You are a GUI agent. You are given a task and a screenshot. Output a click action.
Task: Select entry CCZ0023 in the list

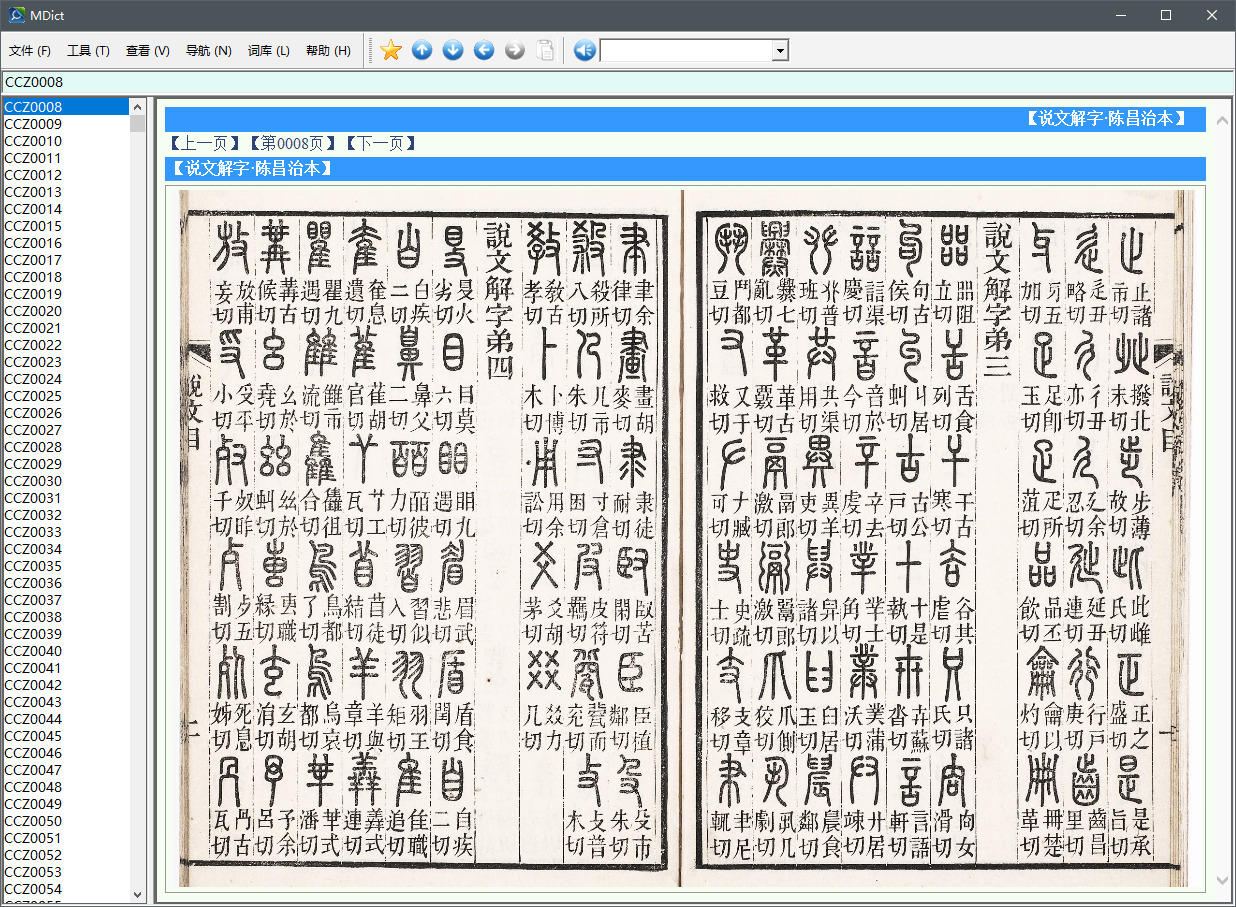(65, 362)
